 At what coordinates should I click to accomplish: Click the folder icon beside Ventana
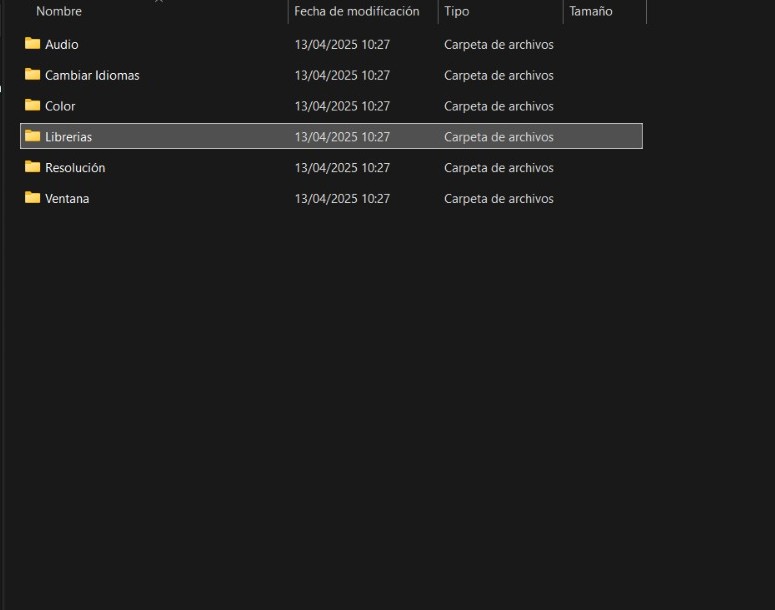32,199
